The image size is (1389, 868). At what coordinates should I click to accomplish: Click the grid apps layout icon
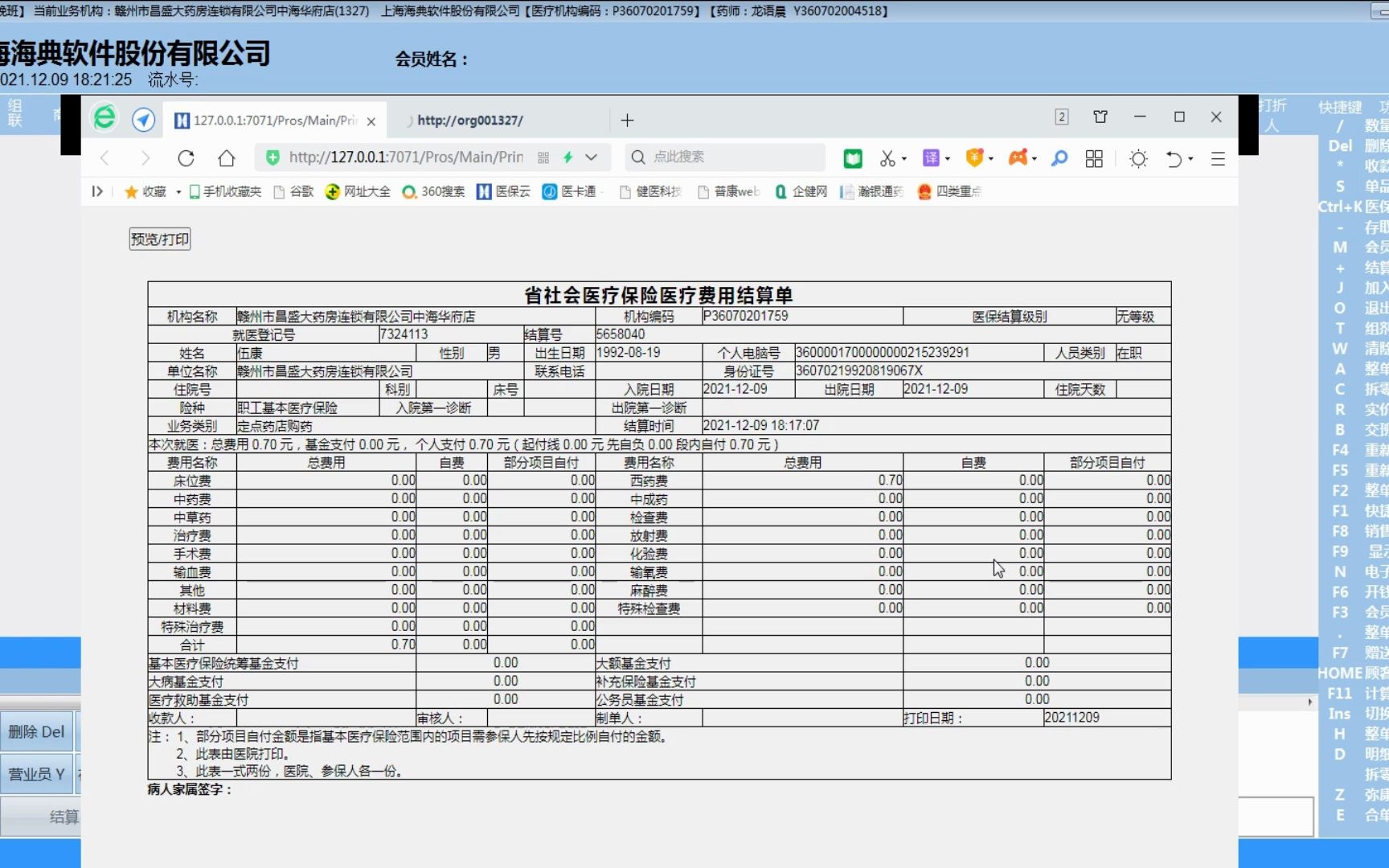pos(1093,158)
